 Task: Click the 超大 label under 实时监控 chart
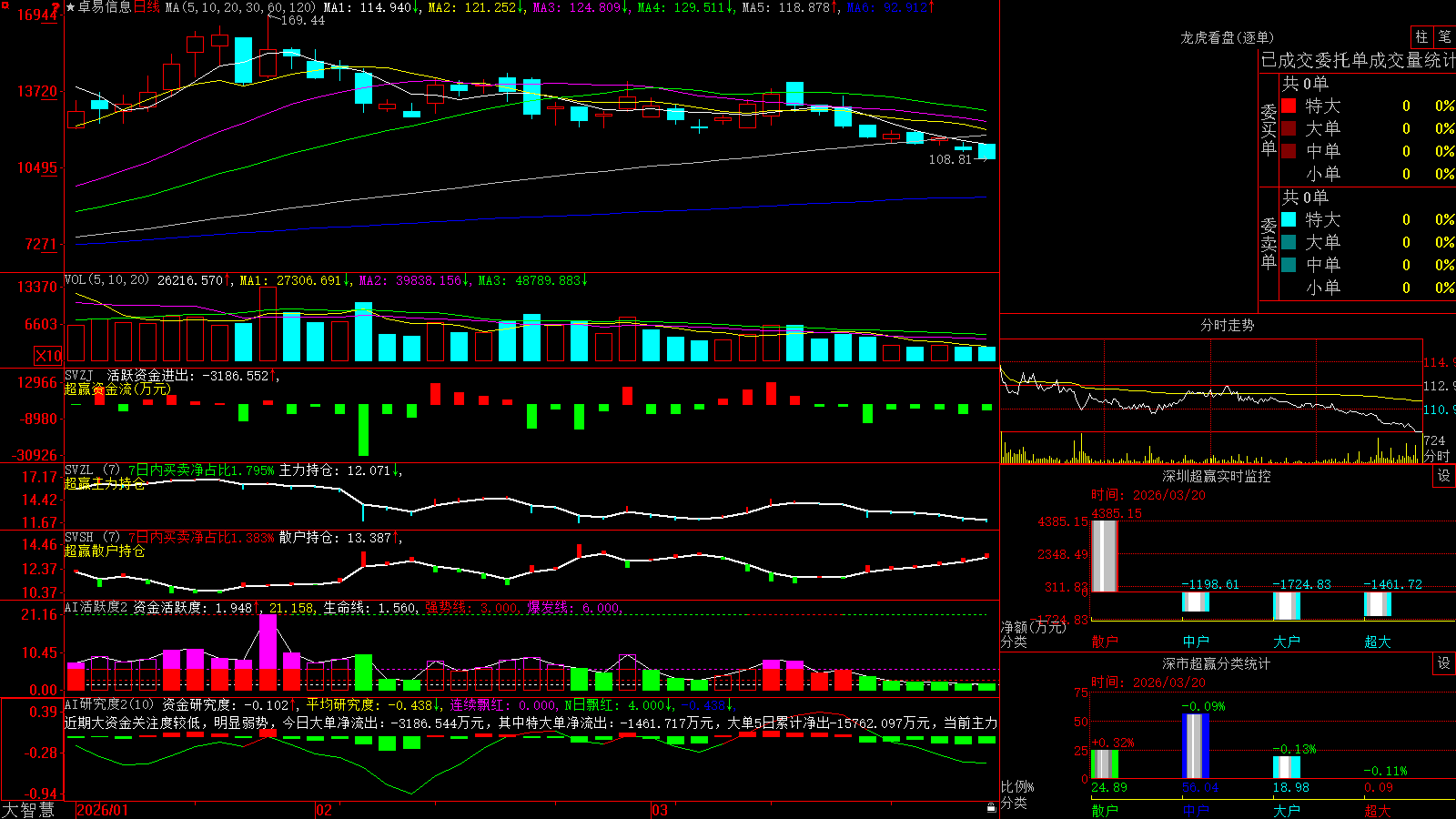click(x=1378, y=642)
